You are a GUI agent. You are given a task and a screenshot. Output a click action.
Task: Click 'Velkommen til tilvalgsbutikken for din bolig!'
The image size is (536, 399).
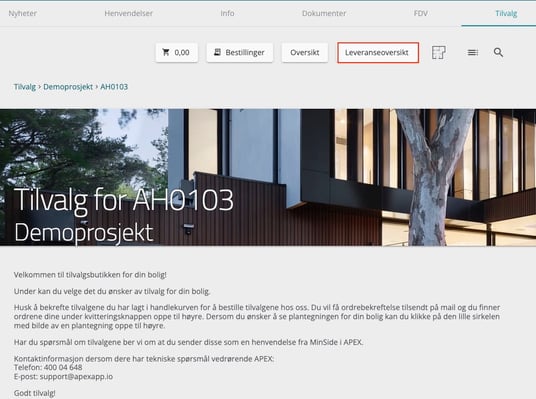pyautogui.click(x=90, y=275)
